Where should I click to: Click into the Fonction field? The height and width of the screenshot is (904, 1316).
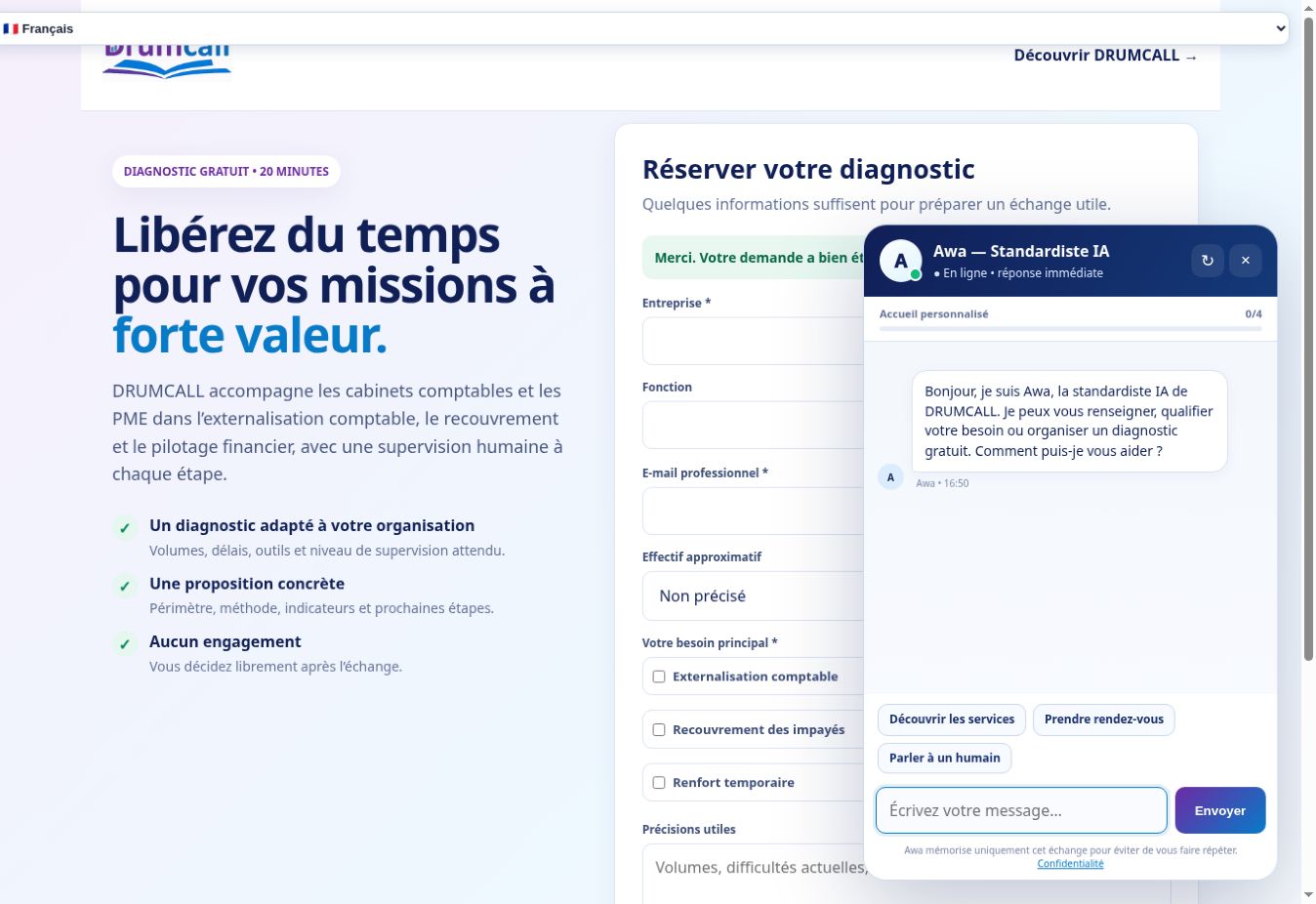point(753,425)
